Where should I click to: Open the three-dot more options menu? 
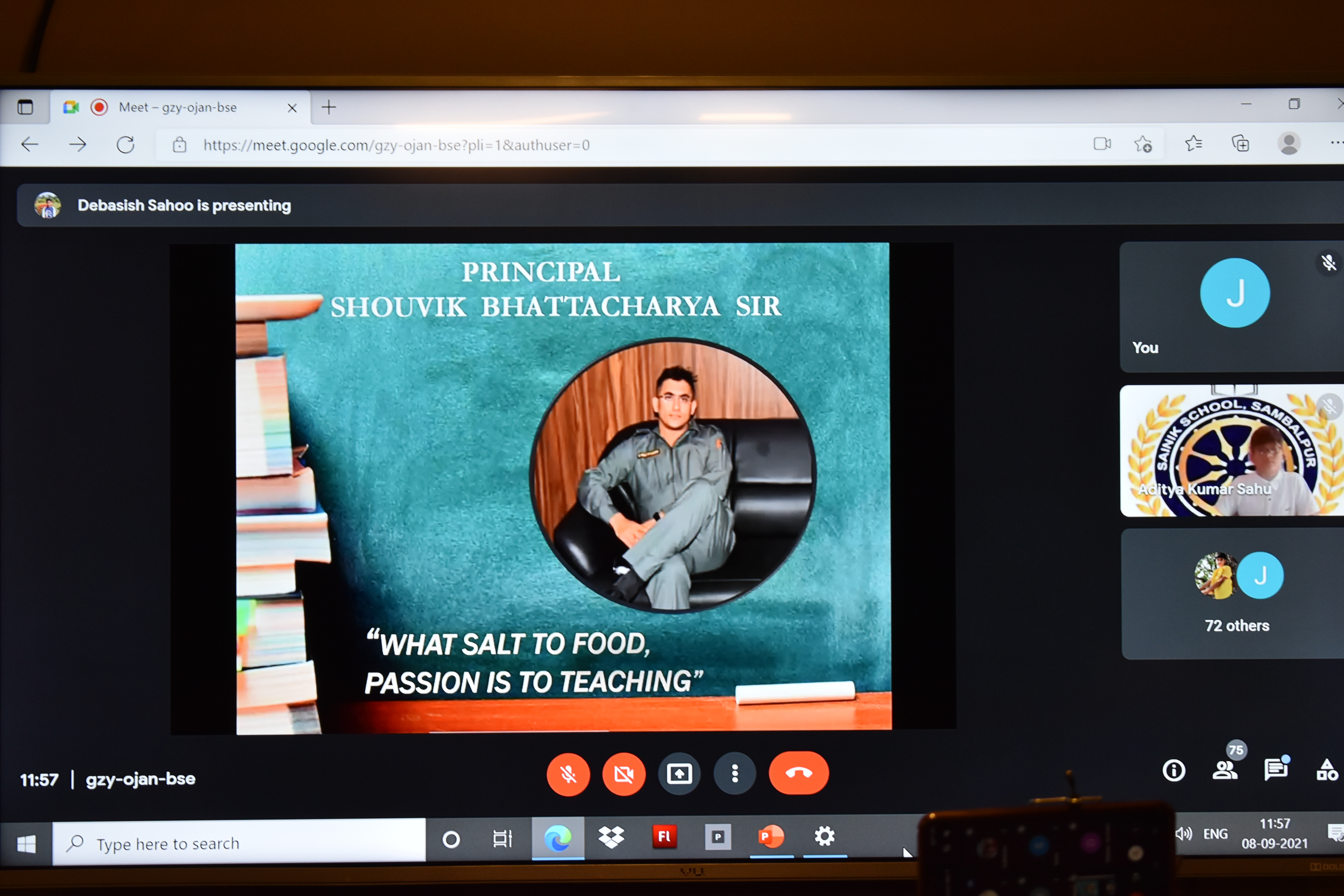click(x=735, y=774)
